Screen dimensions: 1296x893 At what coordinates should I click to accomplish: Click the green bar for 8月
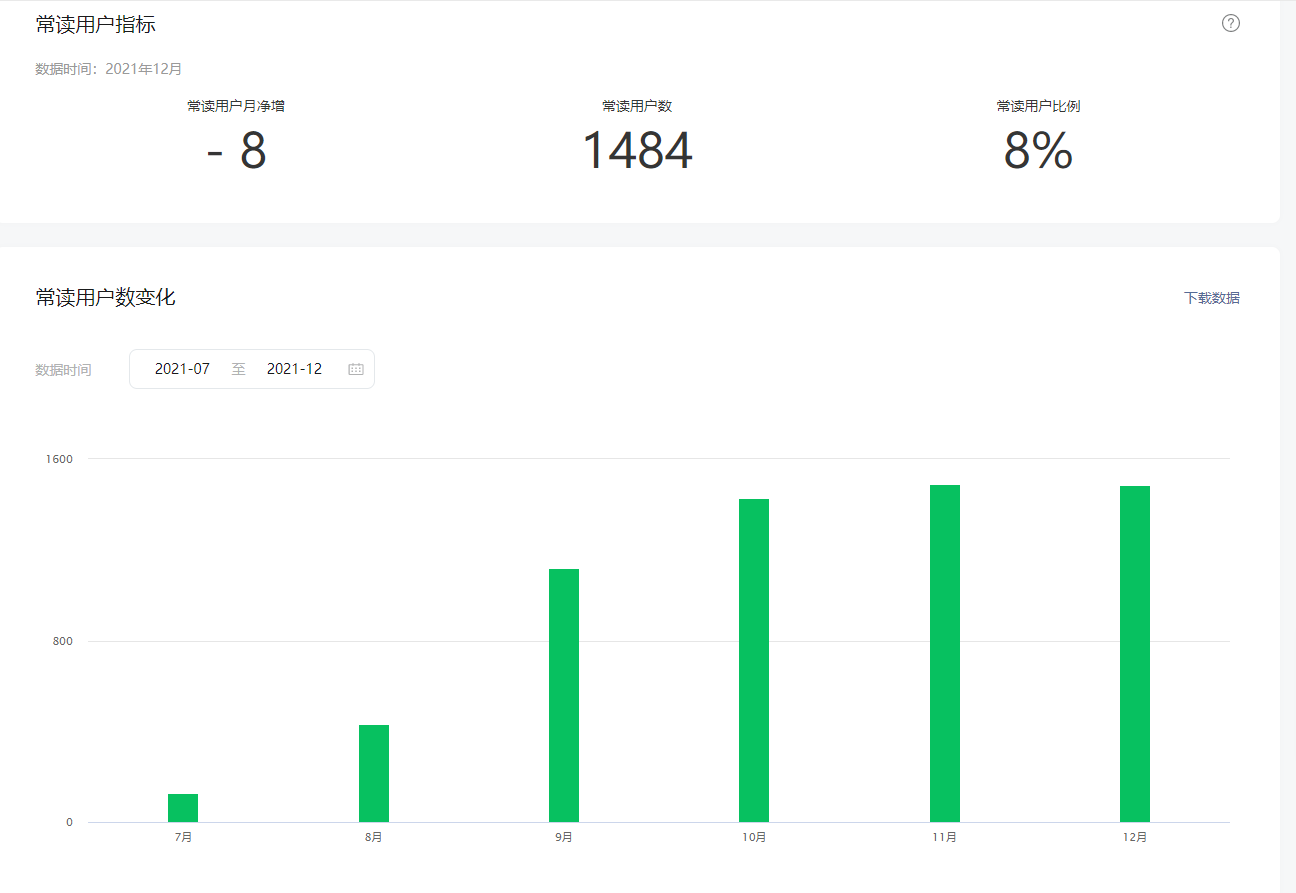(374, 773)
